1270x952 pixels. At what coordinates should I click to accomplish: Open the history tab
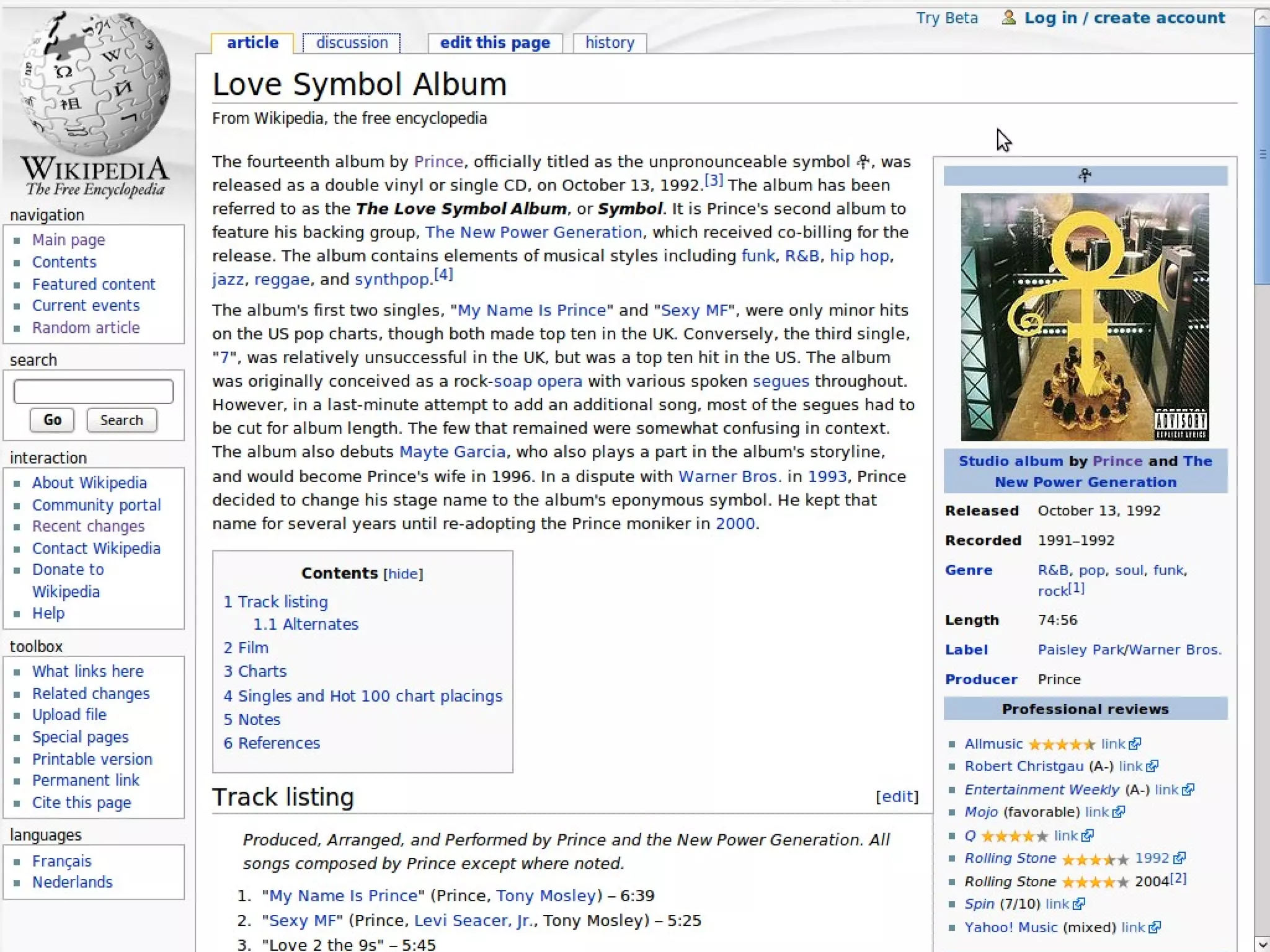tap(610, 43)
